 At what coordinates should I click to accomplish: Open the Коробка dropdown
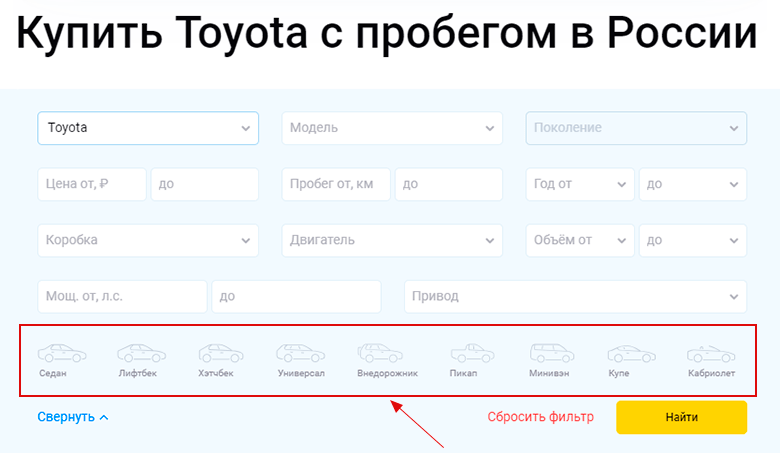148,241
